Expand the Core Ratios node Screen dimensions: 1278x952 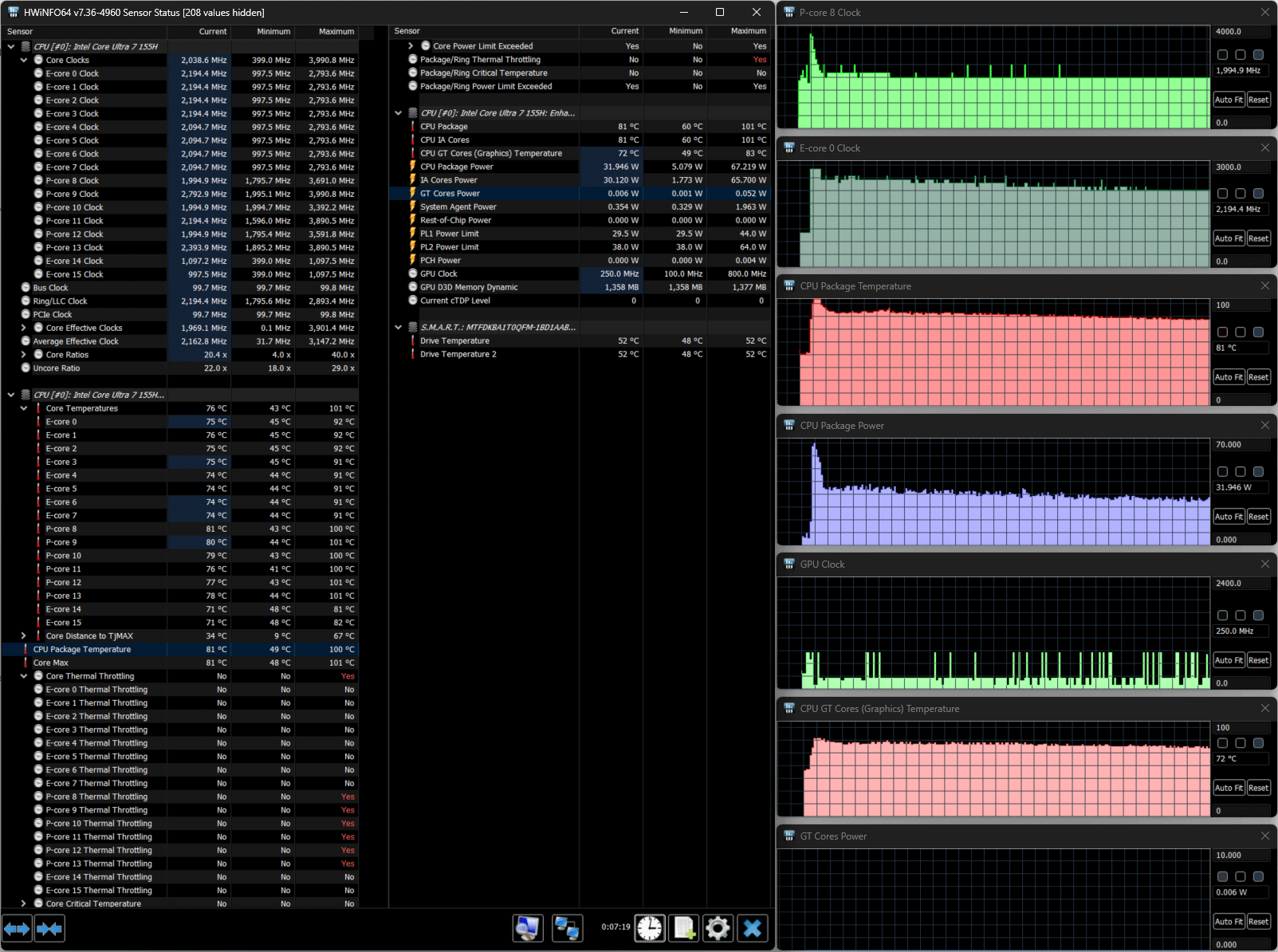coord(24,355)
